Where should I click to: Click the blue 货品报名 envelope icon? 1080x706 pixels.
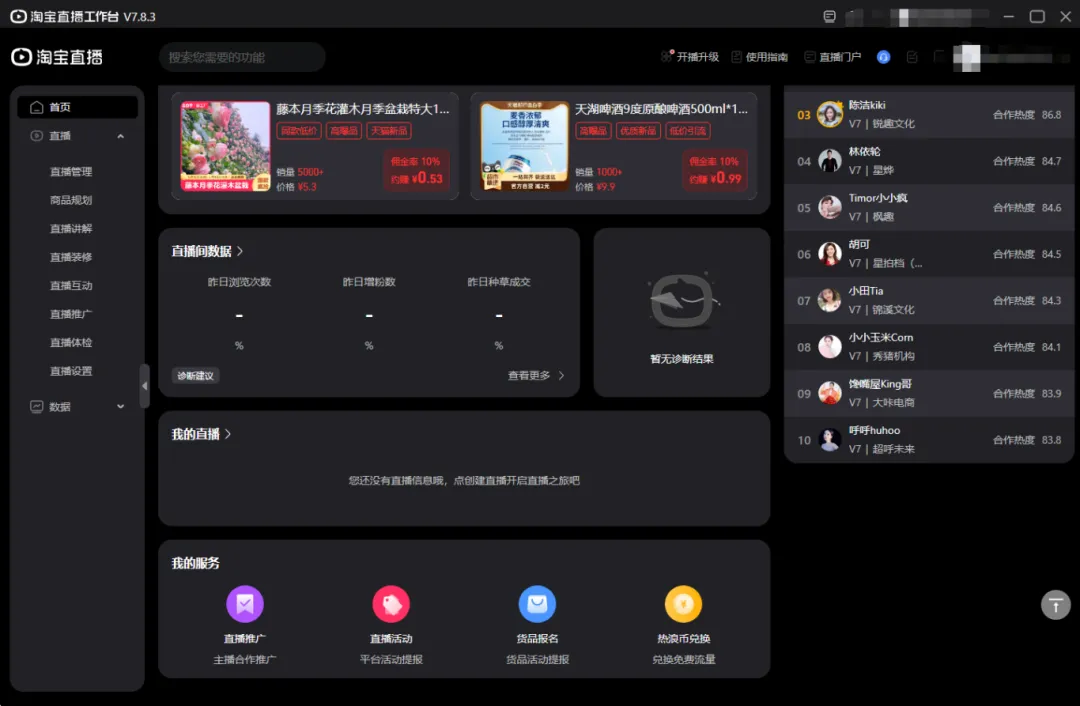[537, 604]
